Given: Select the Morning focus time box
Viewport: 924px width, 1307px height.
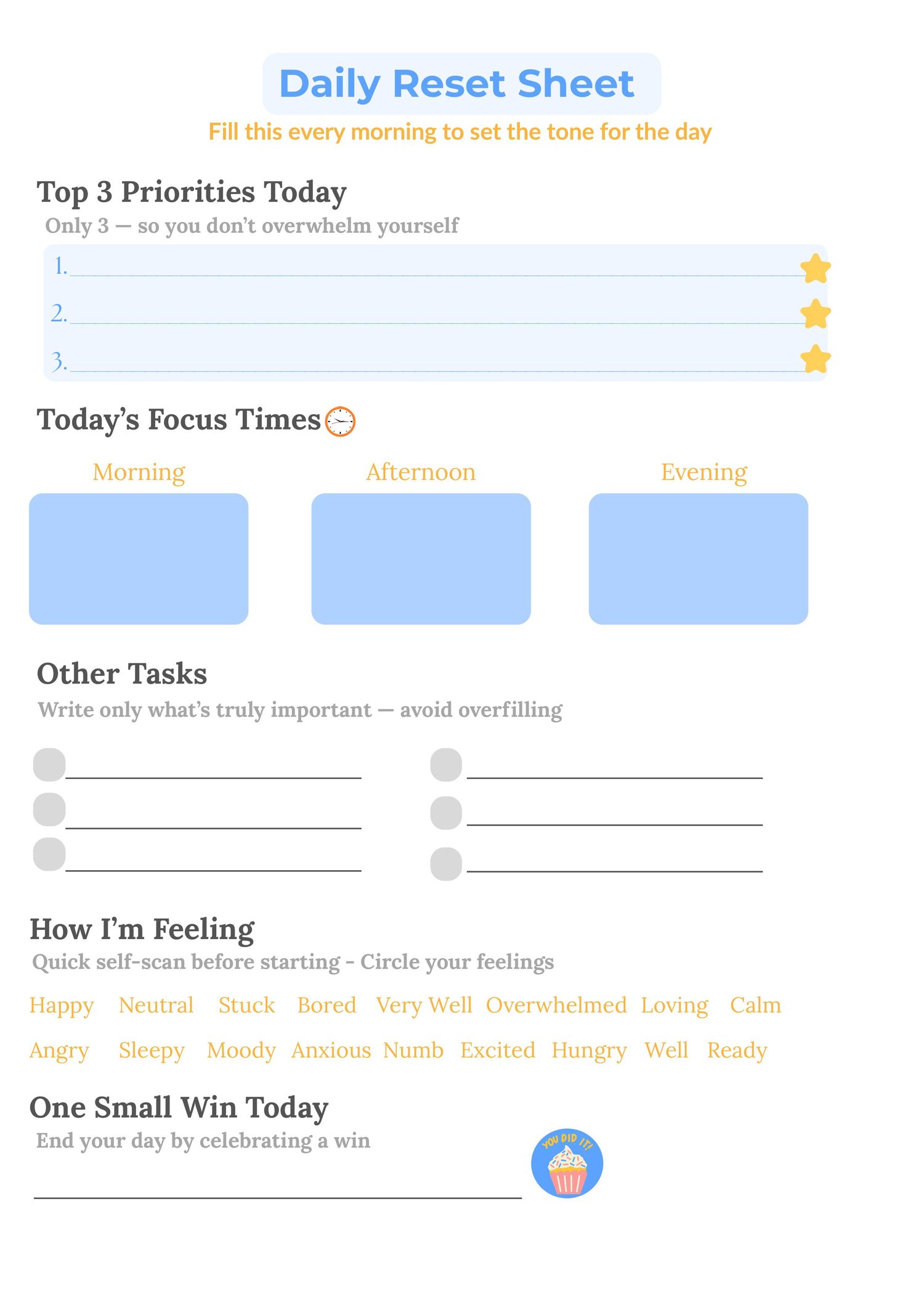Looking at the screenshot, I should pyautogui.click(x=139, y=559).
